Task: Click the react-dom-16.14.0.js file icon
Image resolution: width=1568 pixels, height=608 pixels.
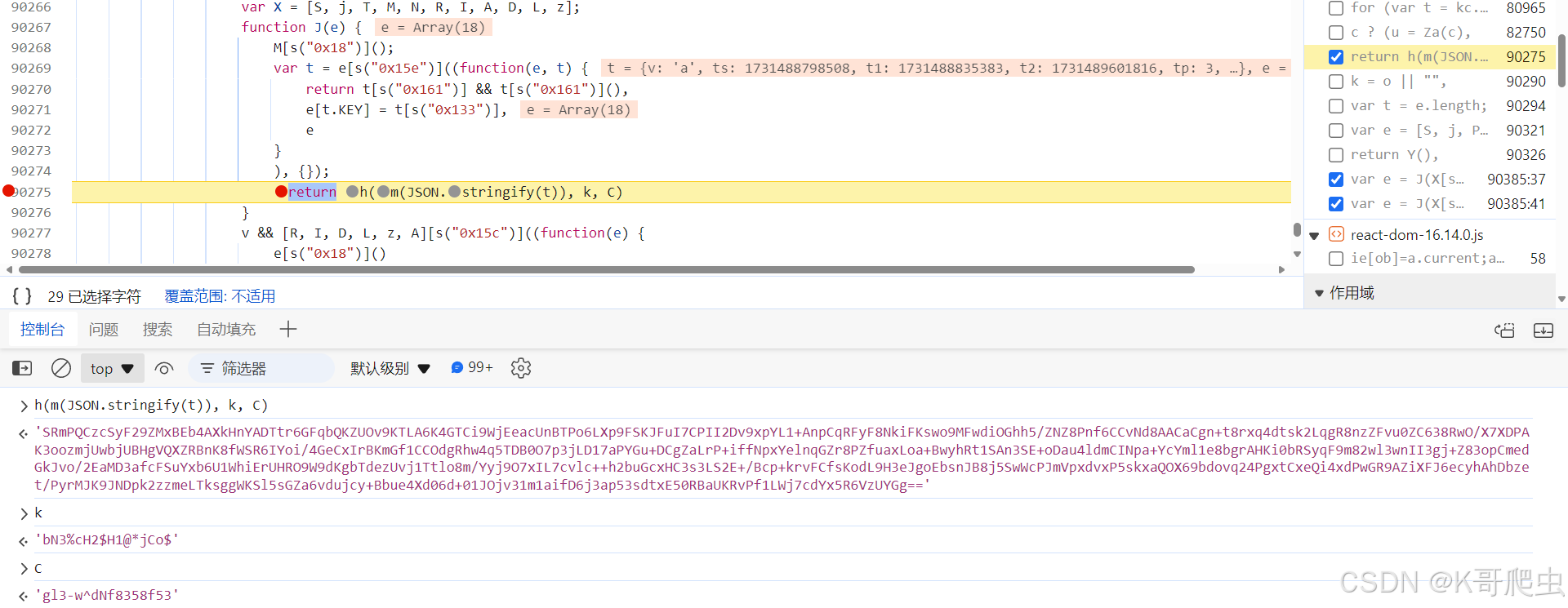Action: click(x=1336, y=234)
